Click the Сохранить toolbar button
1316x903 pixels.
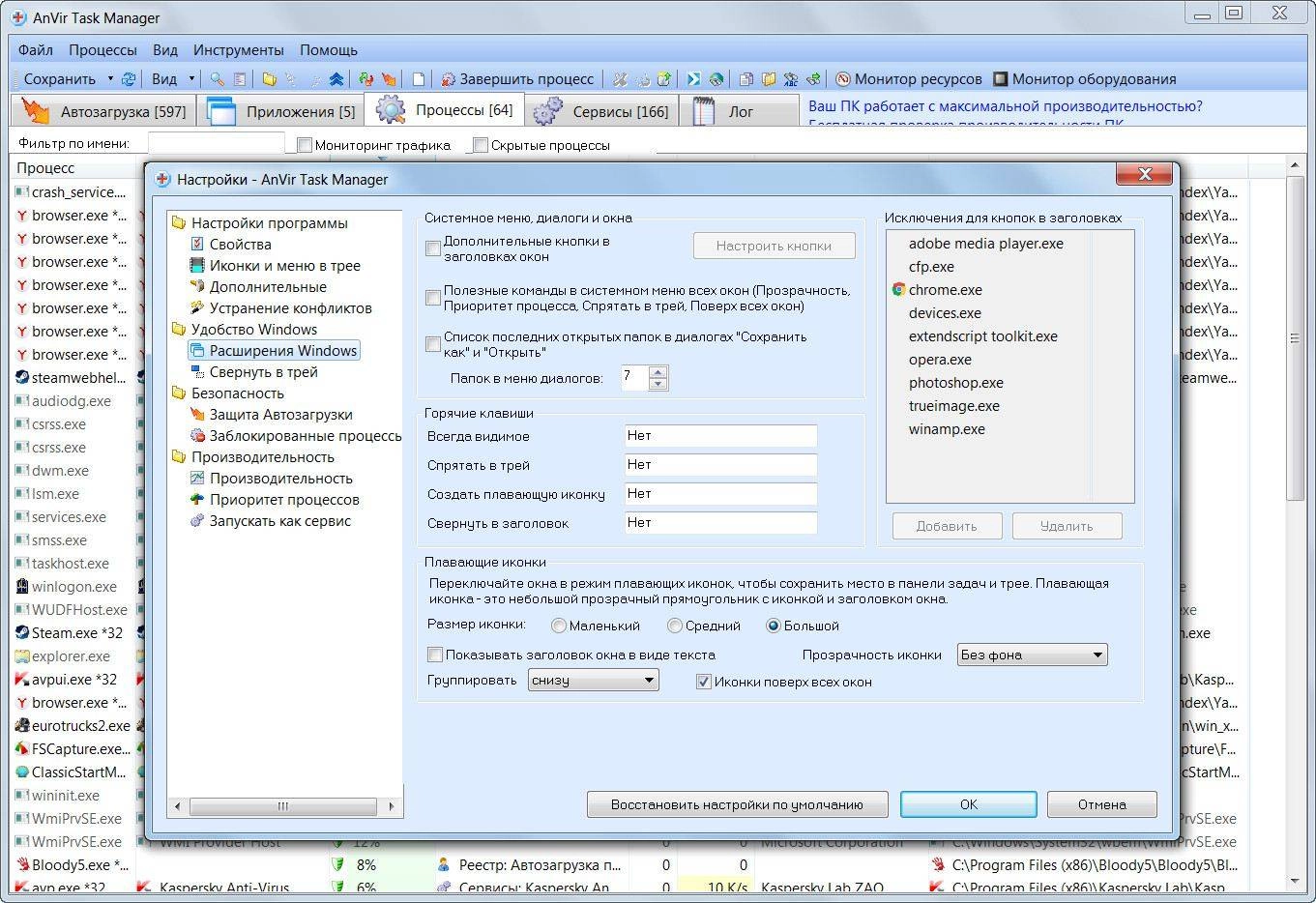point(60,79)
